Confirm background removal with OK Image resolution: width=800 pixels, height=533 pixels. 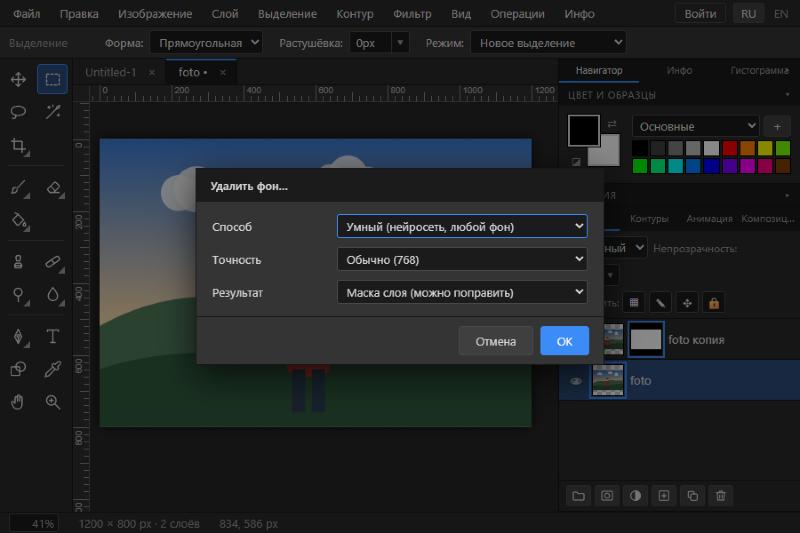coord(564,341)
